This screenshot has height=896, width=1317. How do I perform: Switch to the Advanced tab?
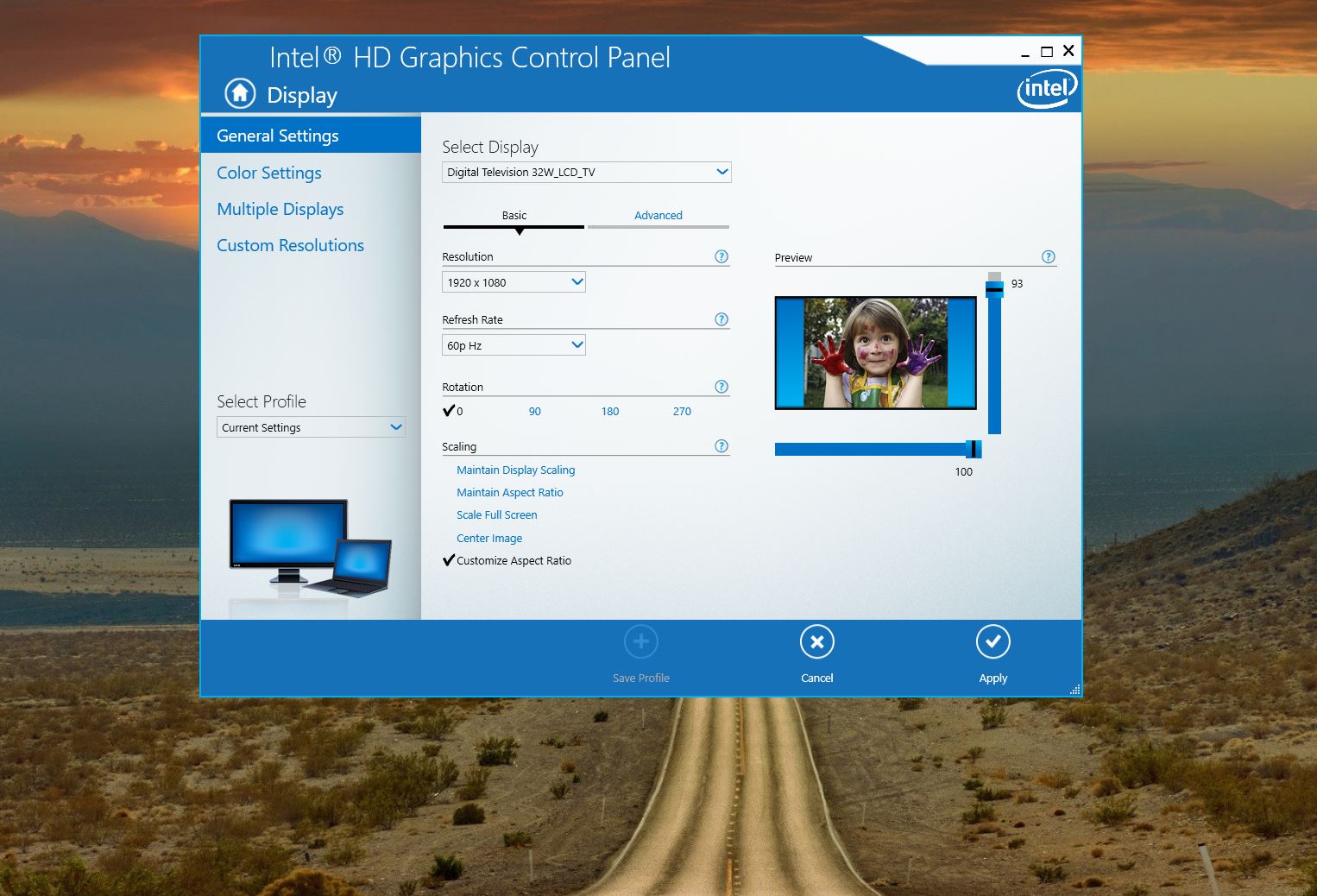(x=658, y=215)
